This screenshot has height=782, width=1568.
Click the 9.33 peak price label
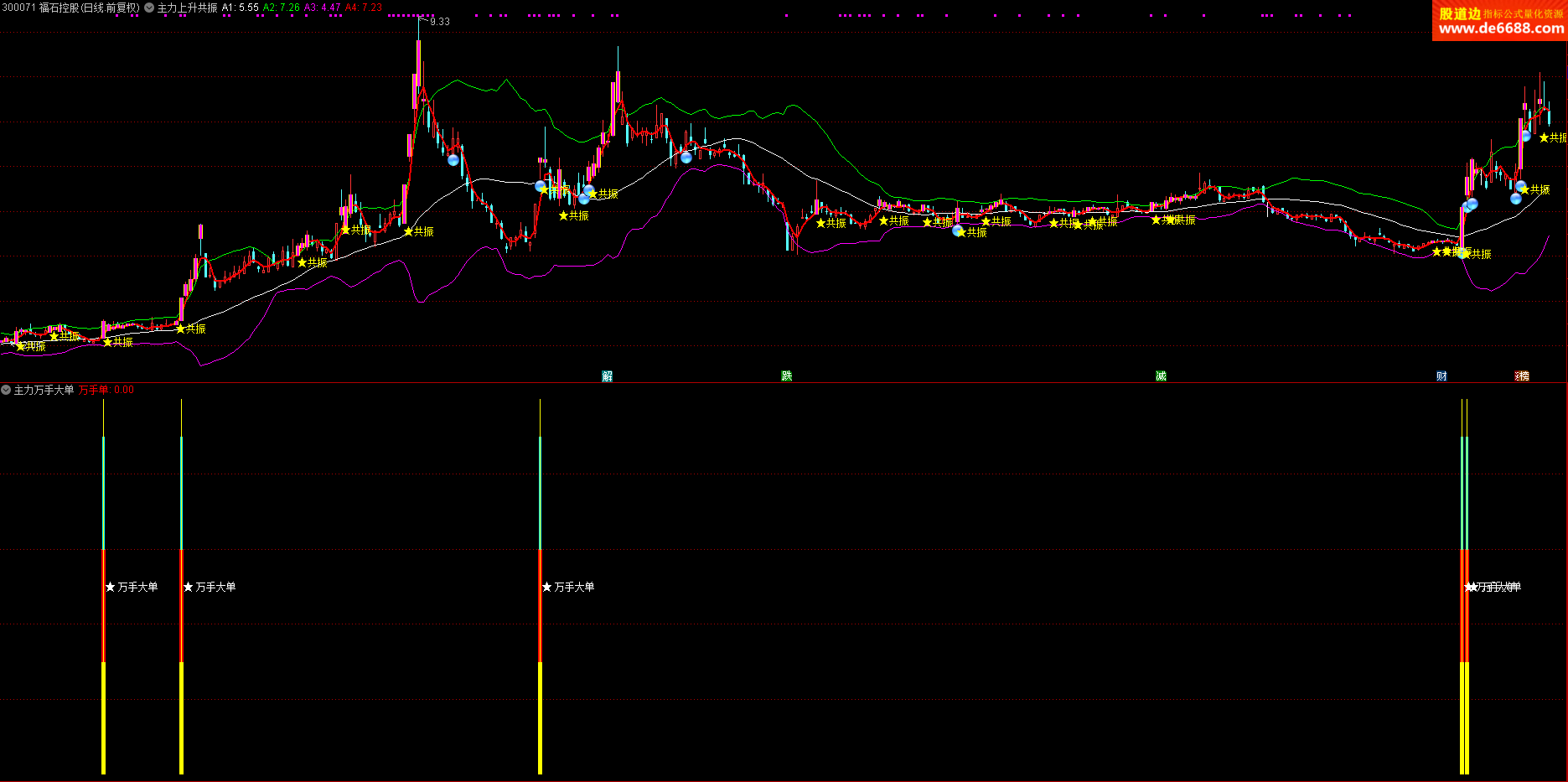click(439, 22)
